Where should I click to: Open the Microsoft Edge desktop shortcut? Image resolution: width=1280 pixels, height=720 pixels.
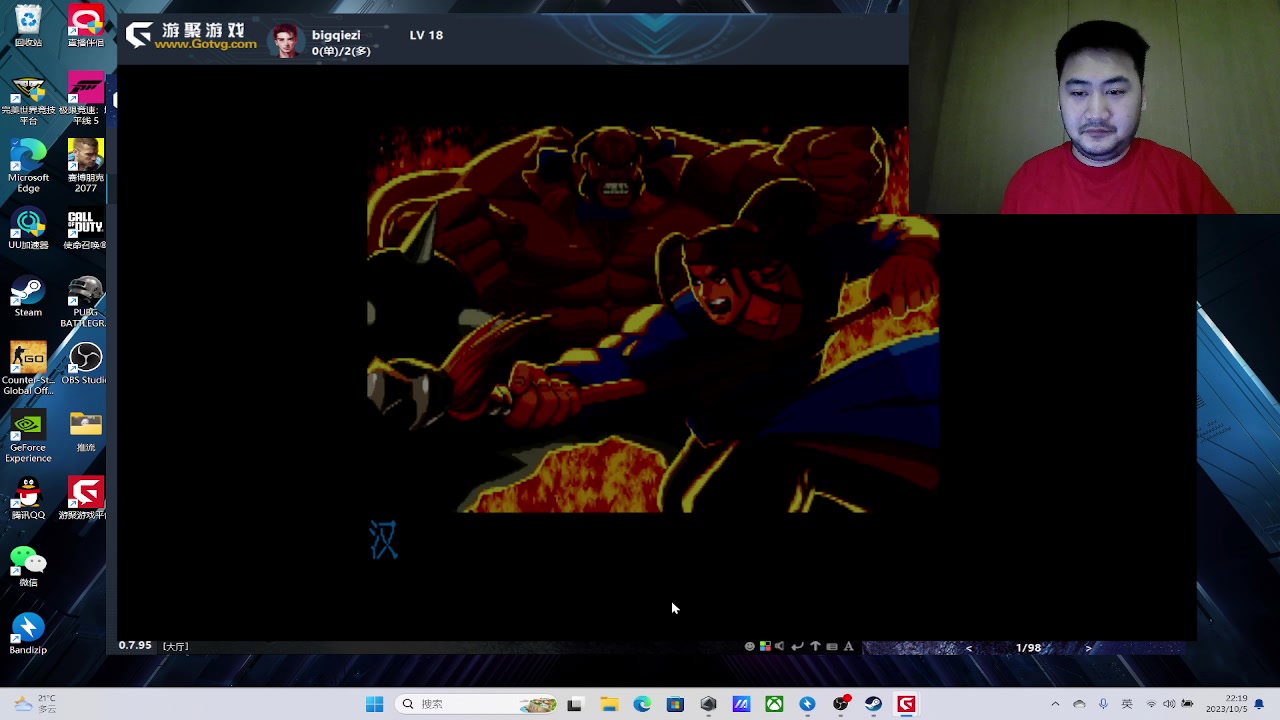tap(28, 166)
